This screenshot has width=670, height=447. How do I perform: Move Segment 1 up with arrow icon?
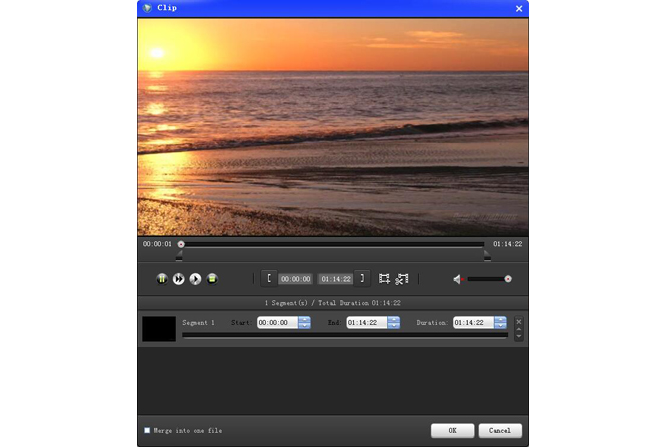pyautogui.click(x=519, y=329)
